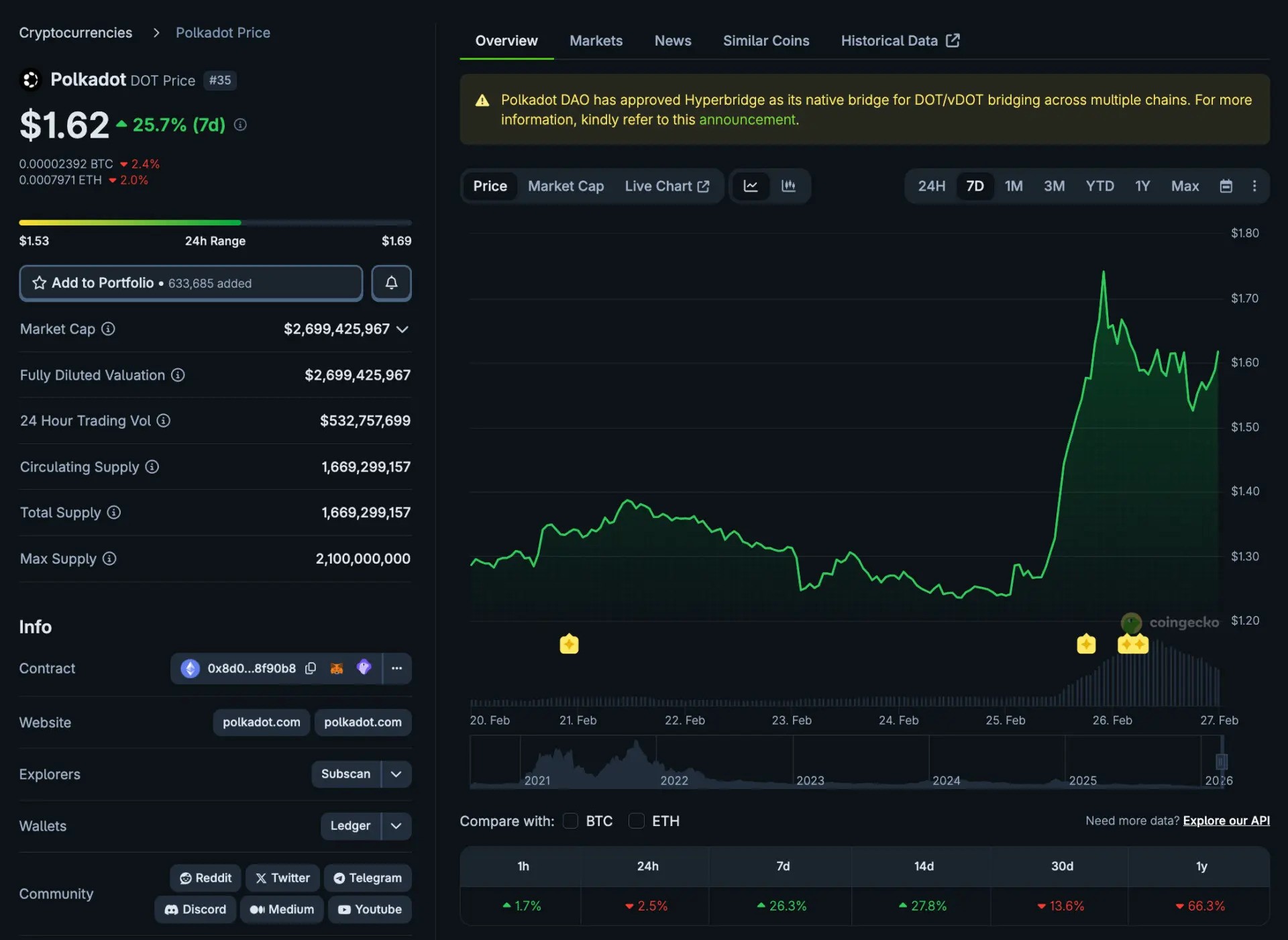Switch chart to Market Cap view

click(x=566, y=186)
